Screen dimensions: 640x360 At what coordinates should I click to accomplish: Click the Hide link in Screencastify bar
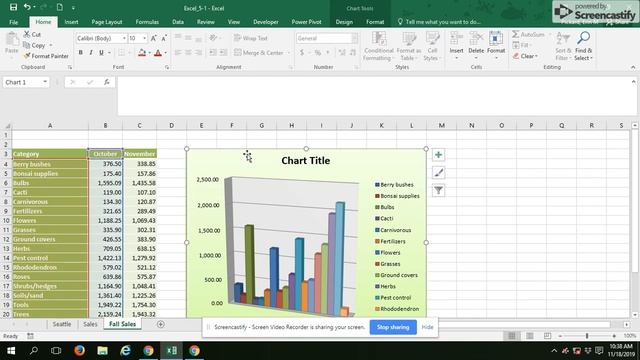point(427,327)
